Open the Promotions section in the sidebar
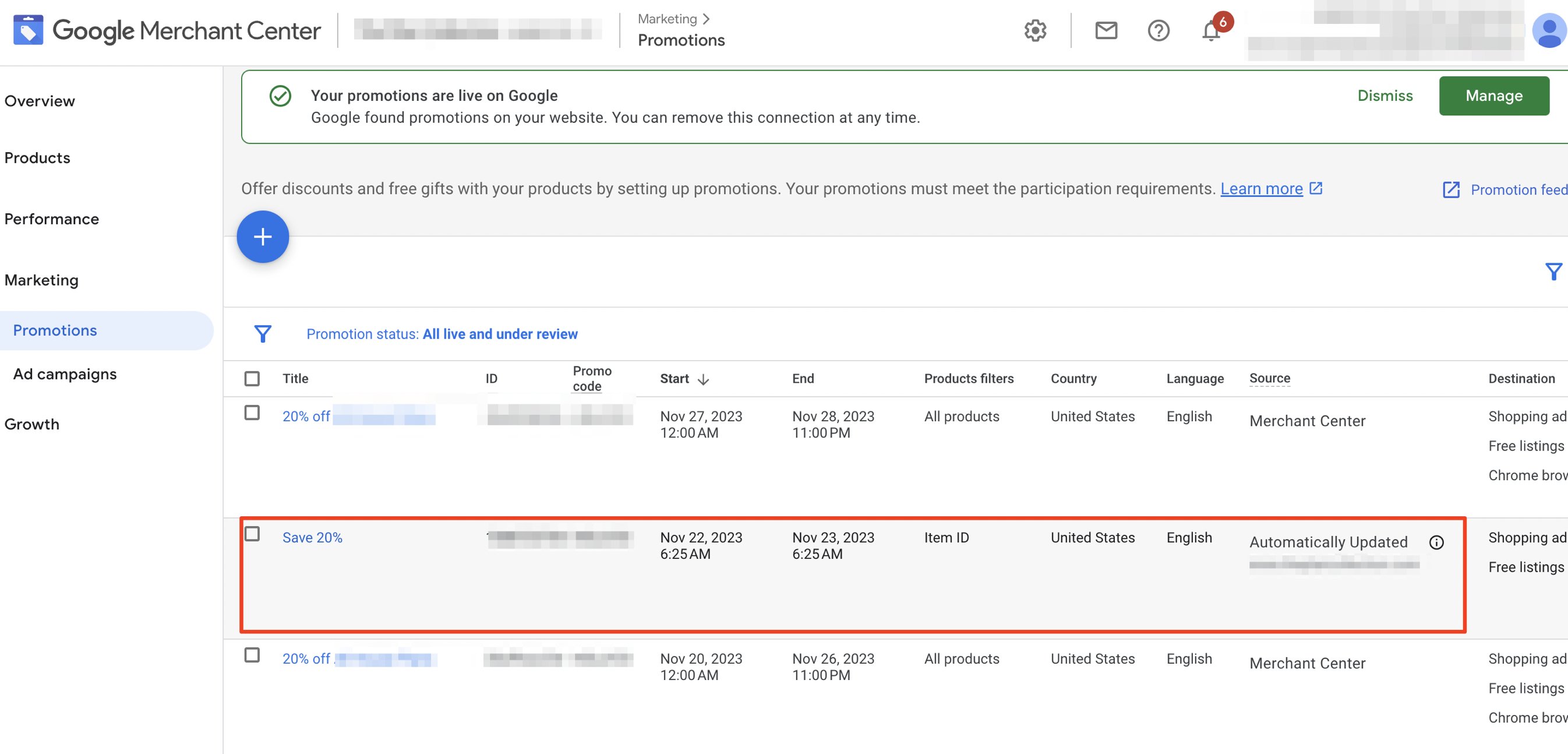 click(x=54, y=330)
